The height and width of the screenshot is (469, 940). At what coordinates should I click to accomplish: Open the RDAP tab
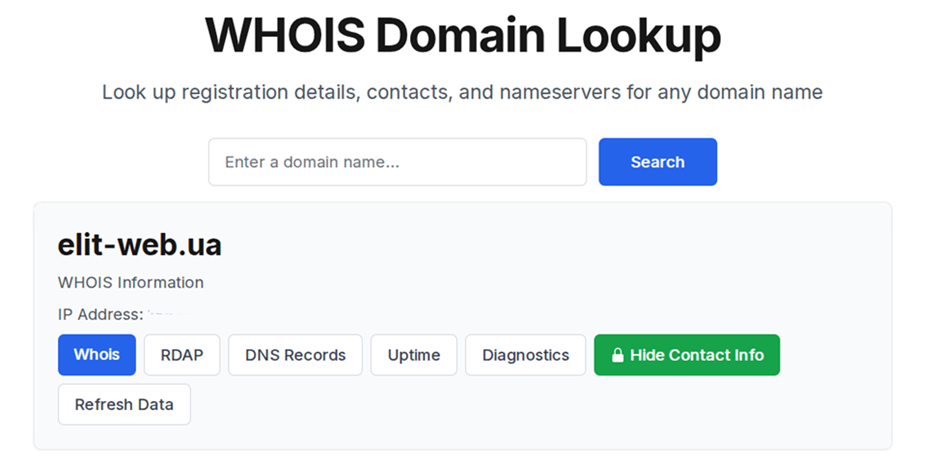[182, 355]
